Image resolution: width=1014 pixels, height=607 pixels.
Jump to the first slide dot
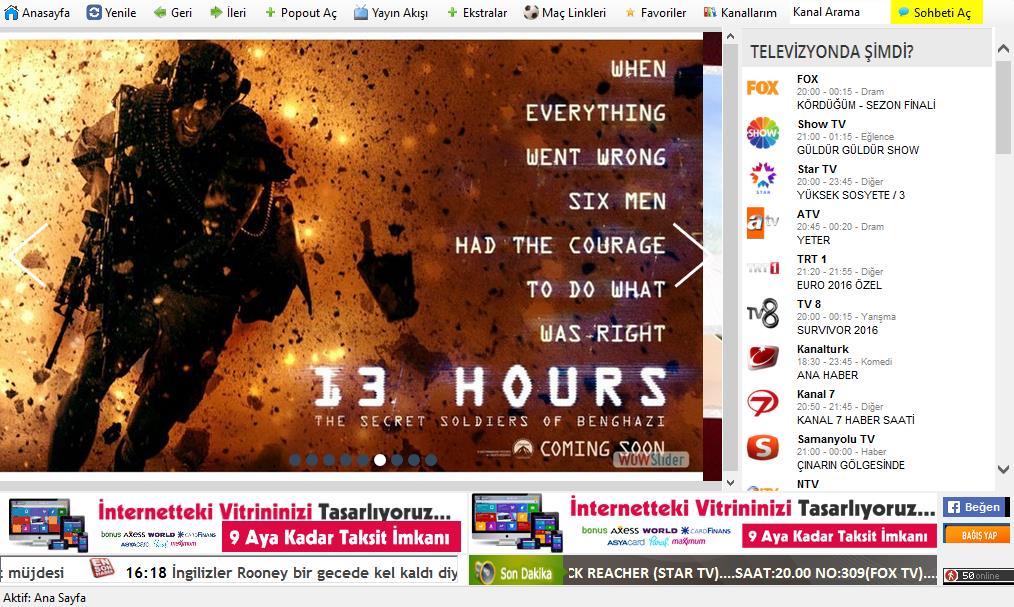pos(295,460)
